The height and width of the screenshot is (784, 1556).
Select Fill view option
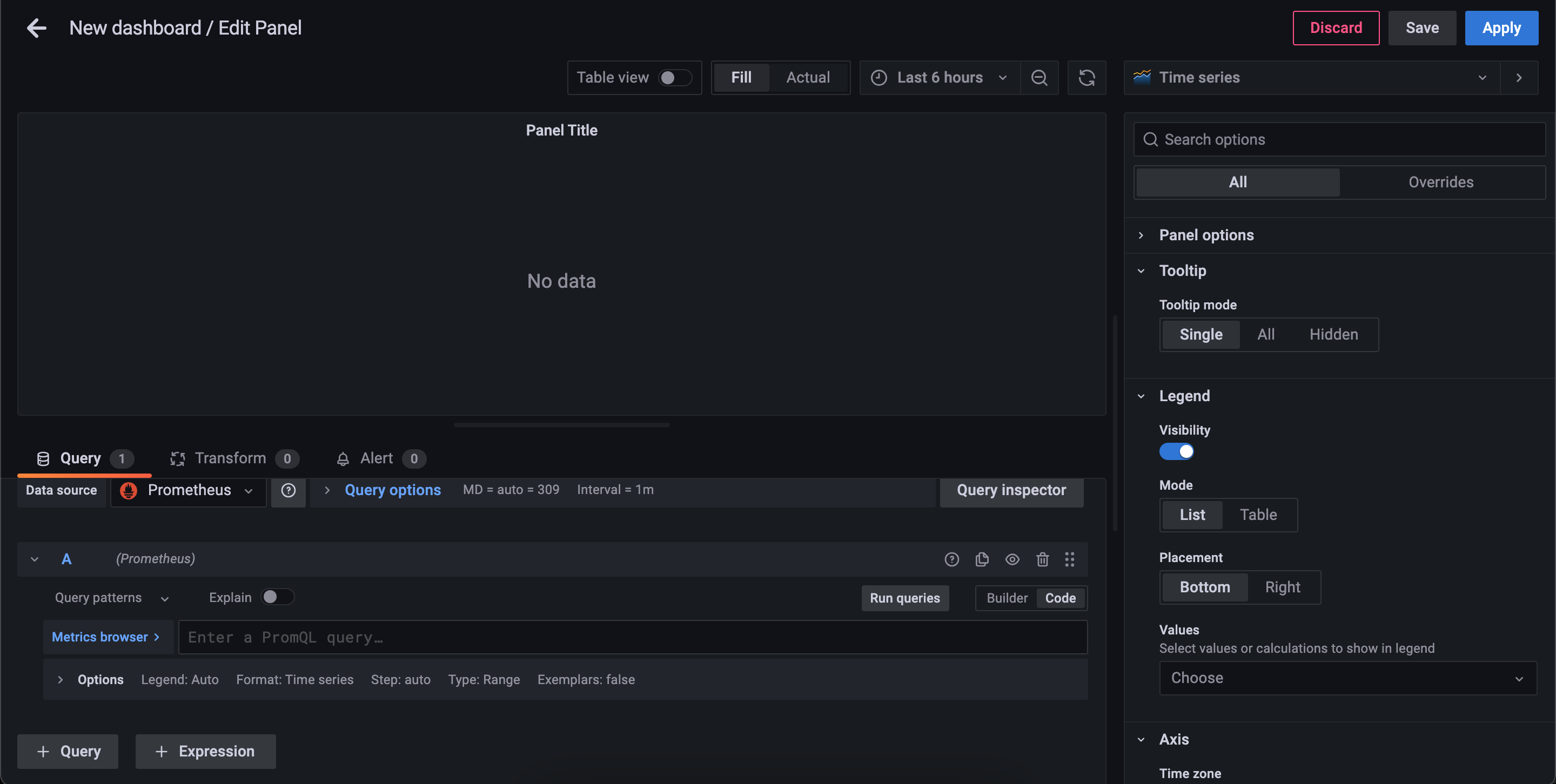(x=741, y=77)
